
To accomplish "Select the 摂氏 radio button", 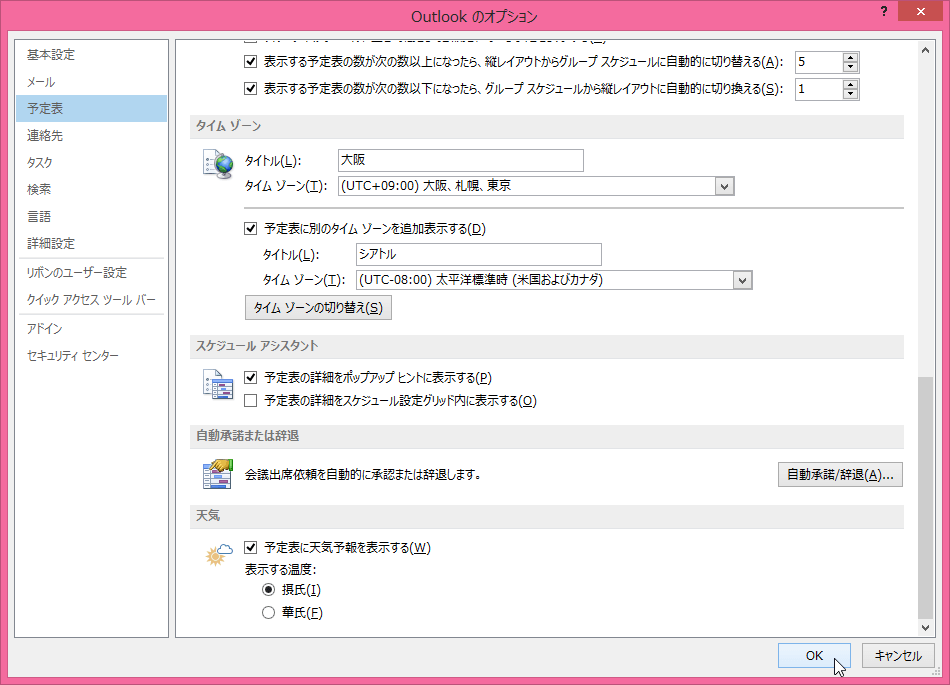I will [268, 589].
